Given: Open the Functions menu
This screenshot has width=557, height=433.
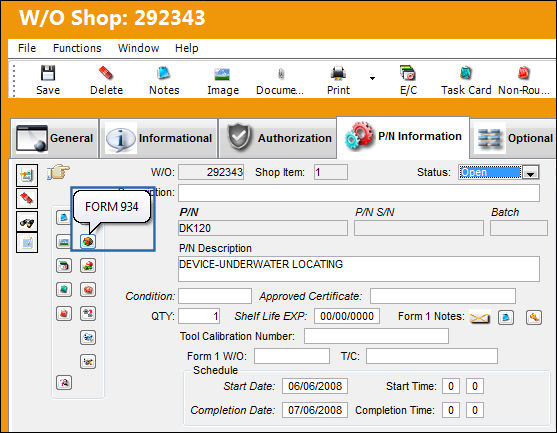Looking at the screenshot, I should tap(77, 48).
